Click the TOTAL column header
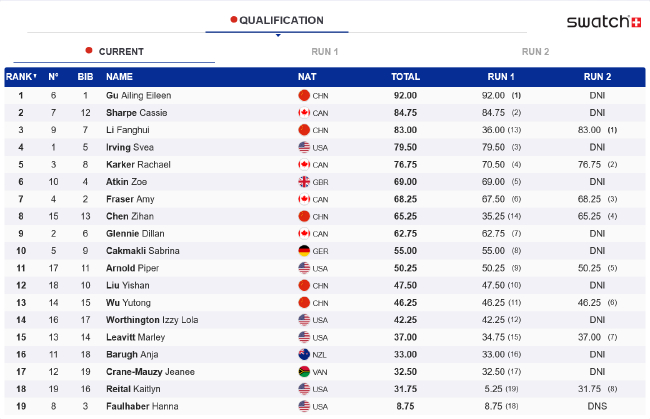Image resolution: width=650 pixels, height=419 pixels. pyautogui.click(x=405, y=76)
